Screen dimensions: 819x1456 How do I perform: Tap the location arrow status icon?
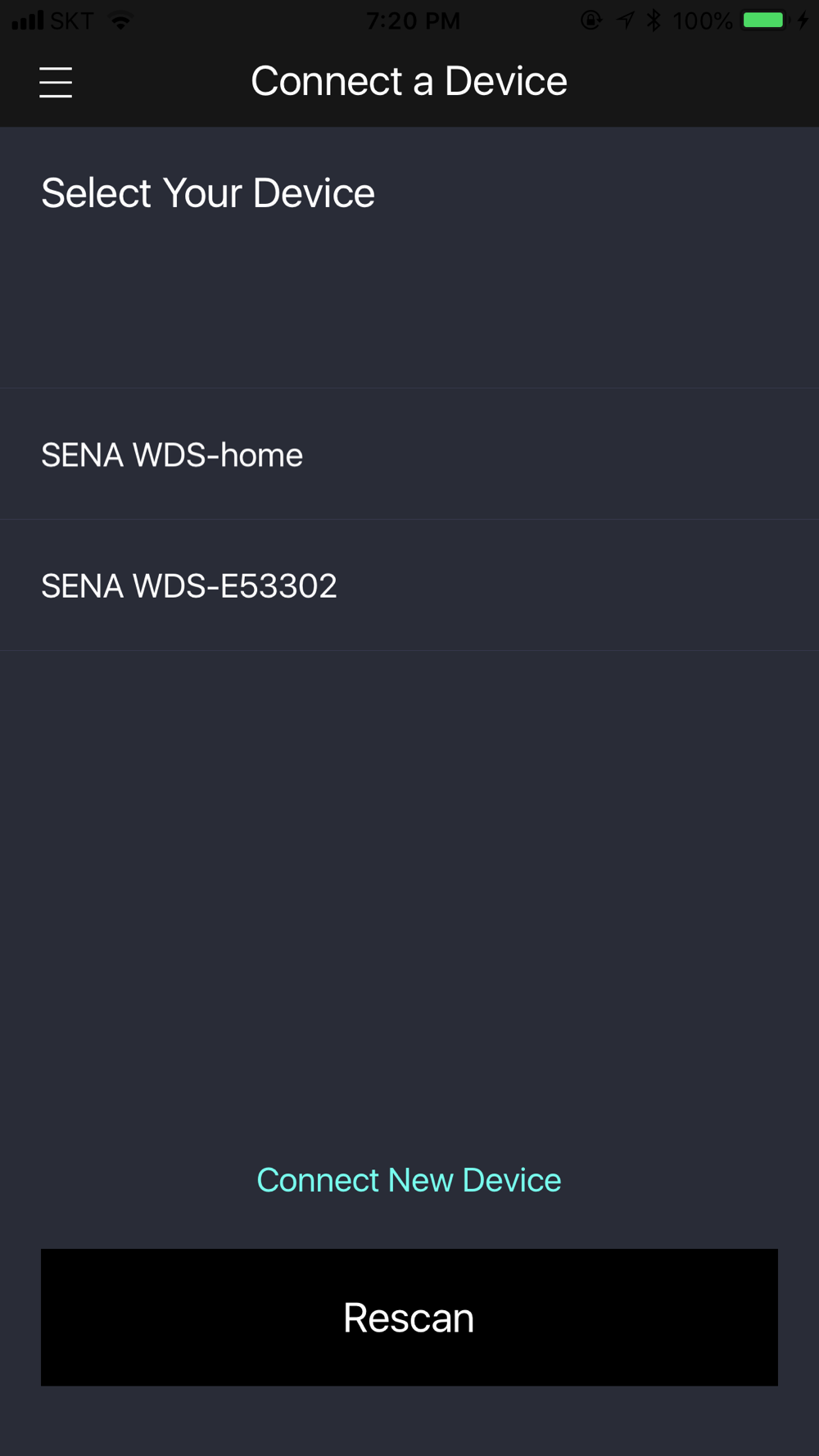626,20
